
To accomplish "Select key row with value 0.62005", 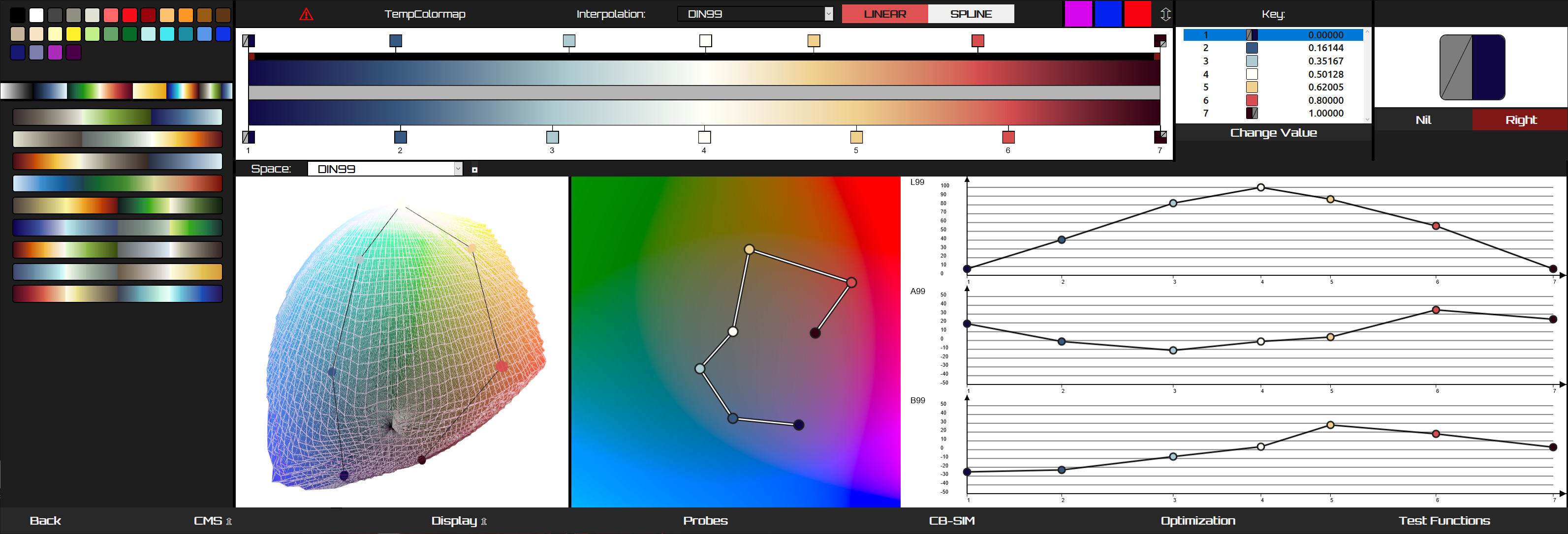I will pyautogui.click(x=1273, y=87).
